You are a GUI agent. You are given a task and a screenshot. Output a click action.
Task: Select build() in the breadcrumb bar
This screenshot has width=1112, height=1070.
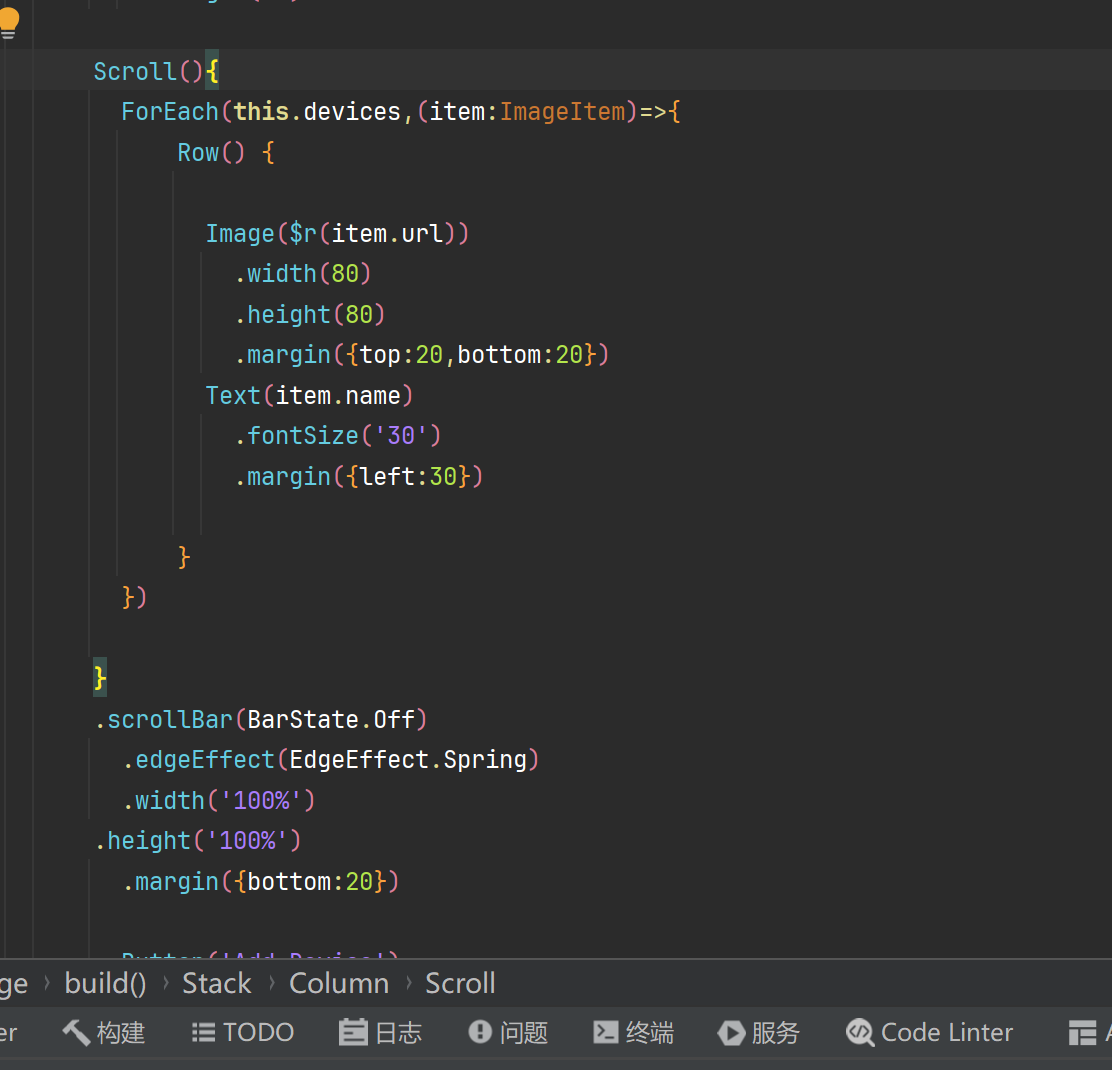pyautogui.click(x=105, y=983)
